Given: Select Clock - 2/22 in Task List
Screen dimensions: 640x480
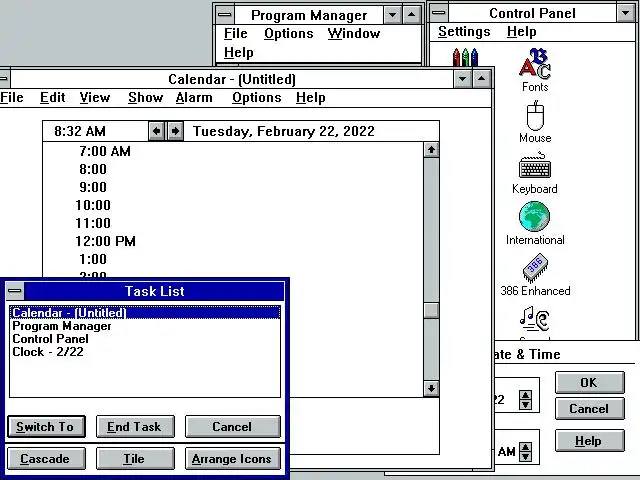Looking at the screenshot, I should click(x=145, y=352).
